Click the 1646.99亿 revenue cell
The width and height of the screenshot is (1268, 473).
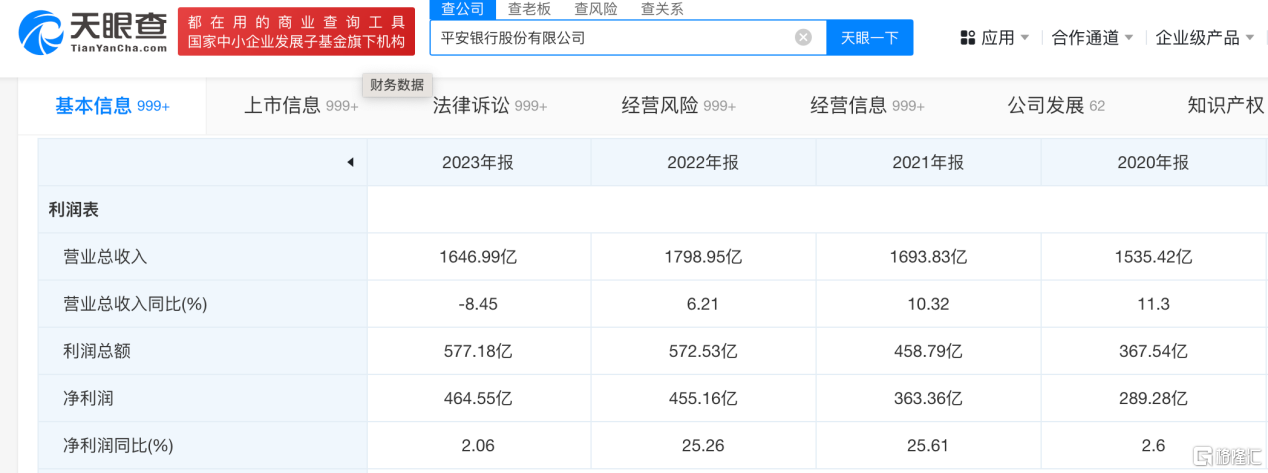coord(478,257)
